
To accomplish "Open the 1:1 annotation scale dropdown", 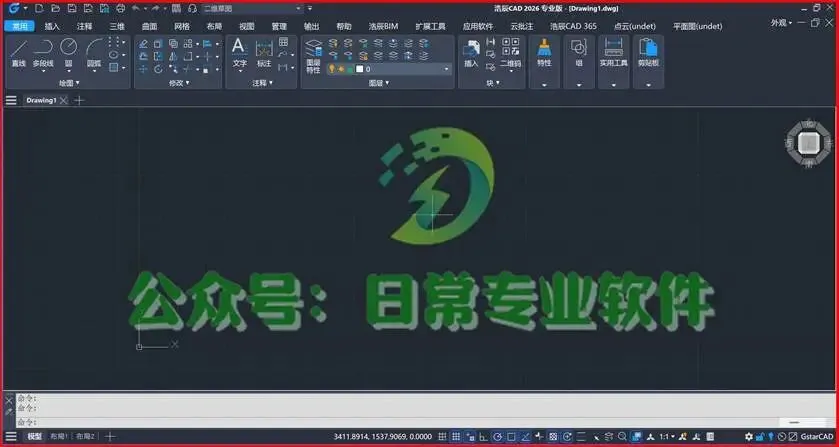I will [x=667, y=437].
